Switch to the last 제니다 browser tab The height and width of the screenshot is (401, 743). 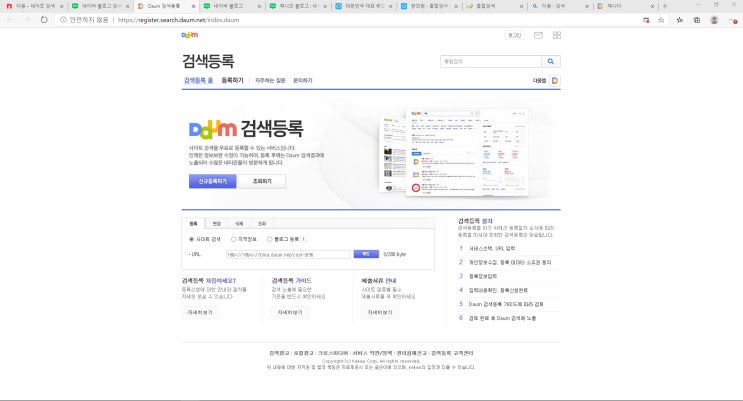pos(625,6)
